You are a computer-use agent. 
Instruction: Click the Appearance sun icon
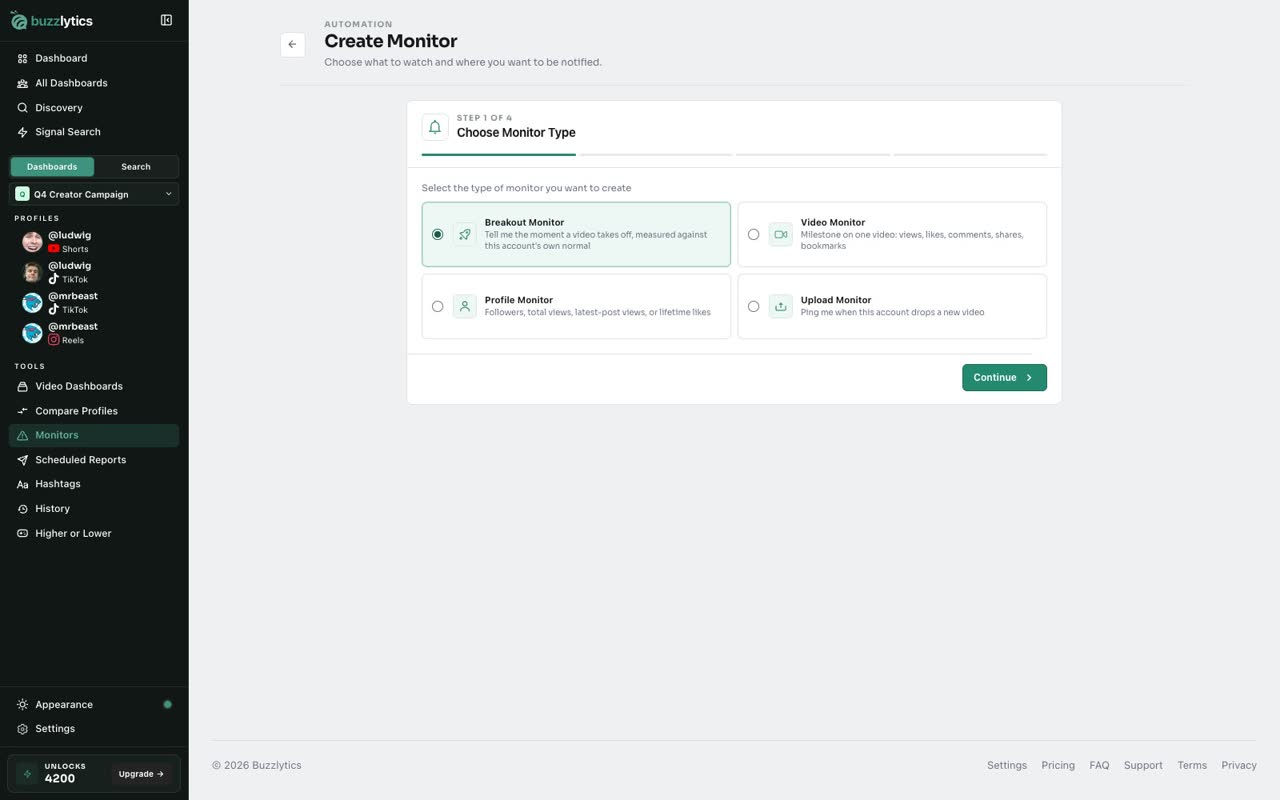point(23,705)
